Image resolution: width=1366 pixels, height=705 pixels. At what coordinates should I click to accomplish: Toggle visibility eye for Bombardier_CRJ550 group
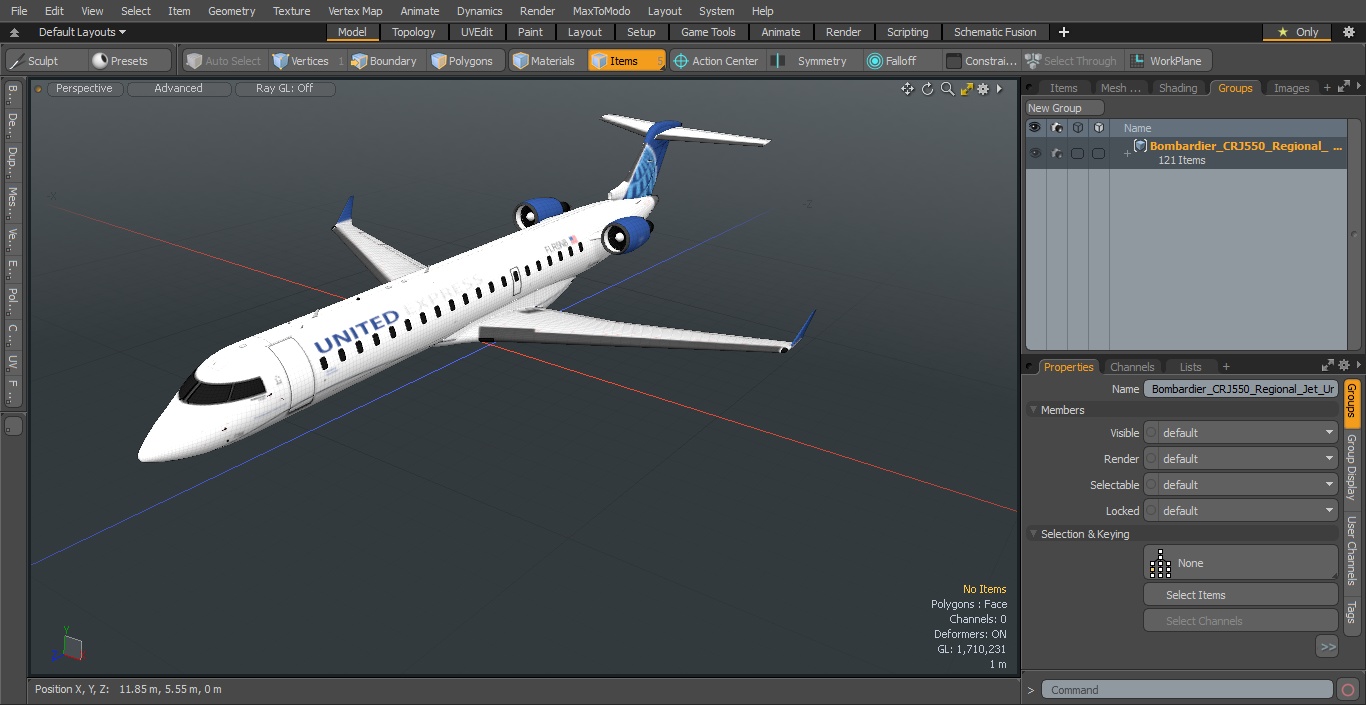coord(1035,153)
